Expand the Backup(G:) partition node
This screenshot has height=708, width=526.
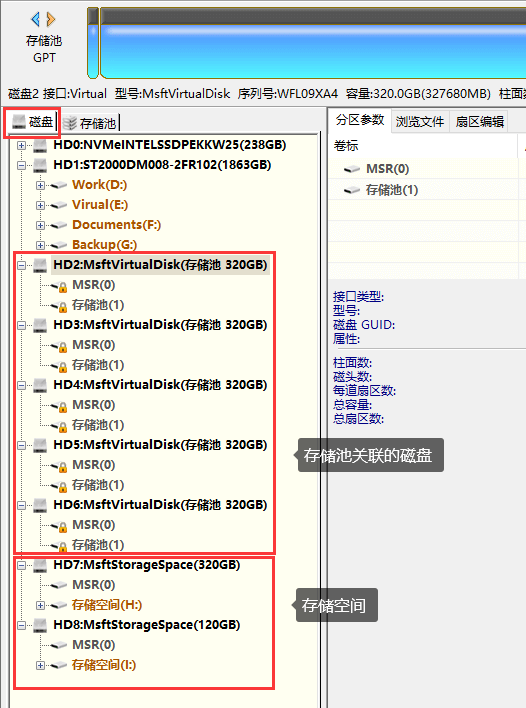click(40, 246)
